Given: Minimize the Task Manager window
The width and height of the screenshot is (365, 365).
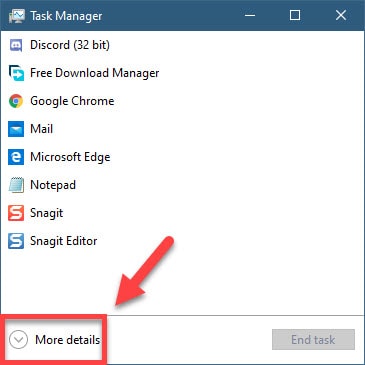Looking at the screenshot, I should coord(250,15).
